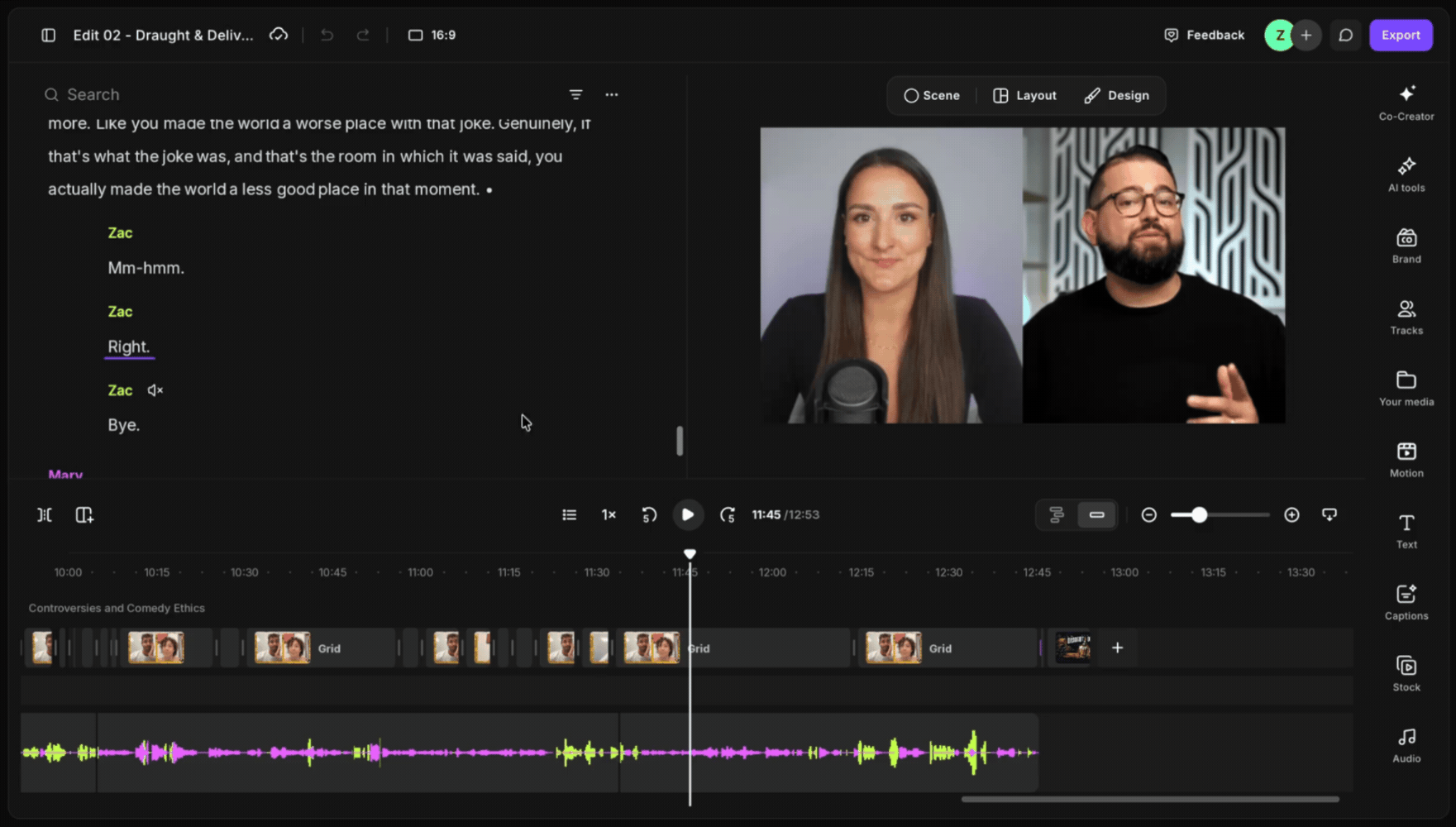Open the cloud sync status icon
The image size is (1456, 827).
[x=279, y=35]
